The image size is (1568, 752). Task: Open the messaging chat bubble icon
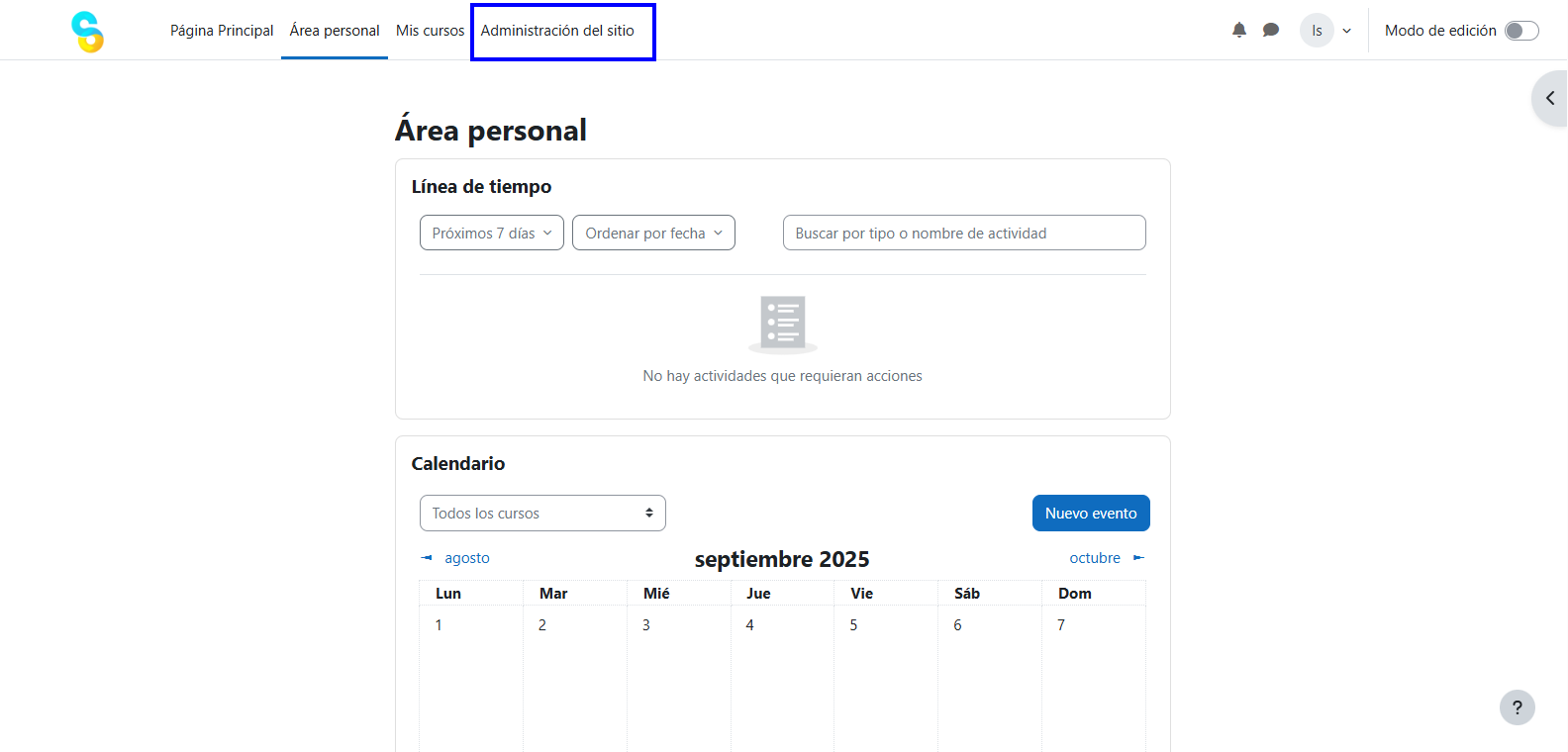tap(1271, 31)
